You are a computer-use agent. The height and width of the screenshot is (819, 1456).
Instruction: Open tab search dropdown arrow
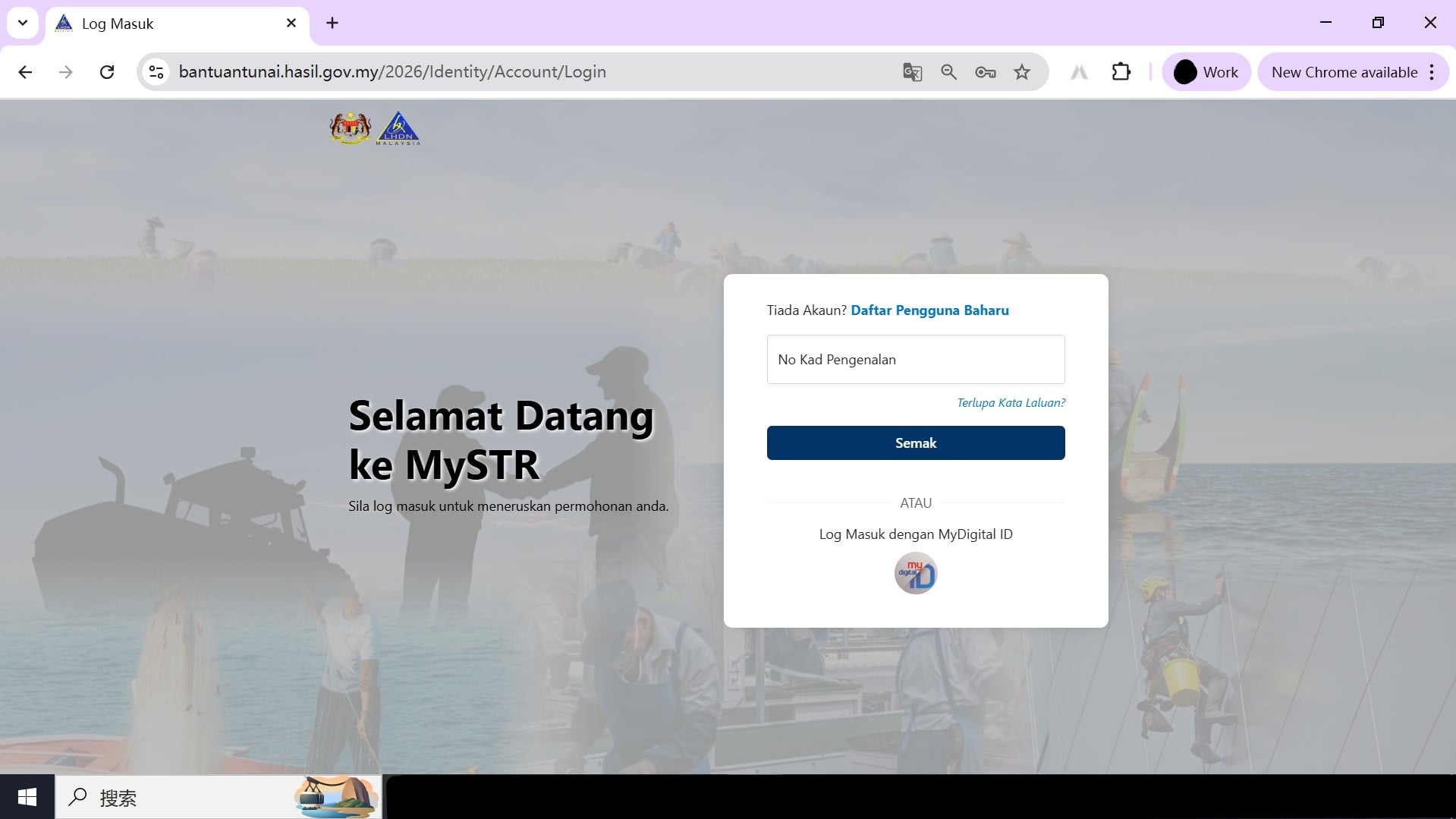point(23,23)
